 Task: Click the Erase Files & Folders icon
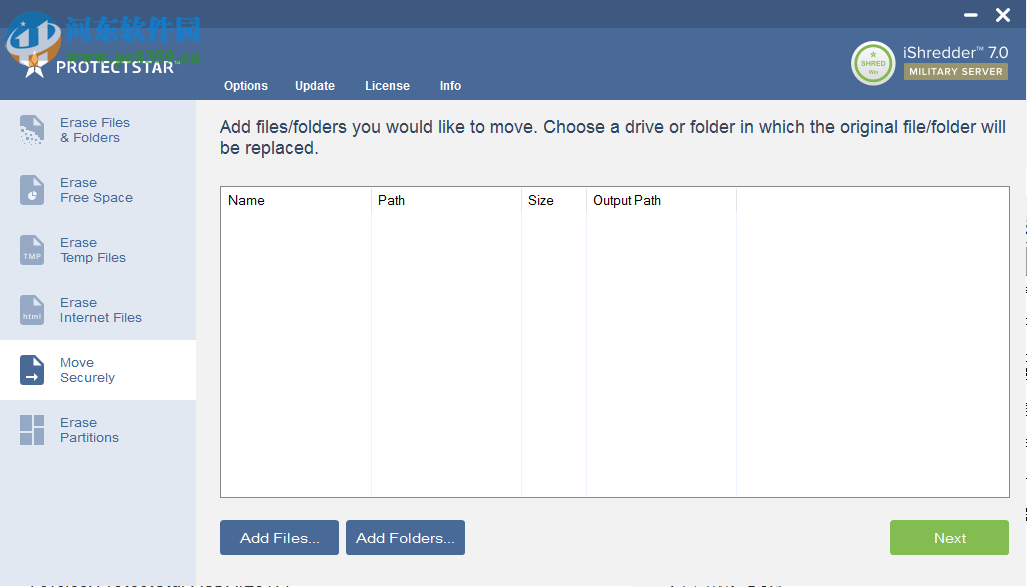click(x=32, y=130)
